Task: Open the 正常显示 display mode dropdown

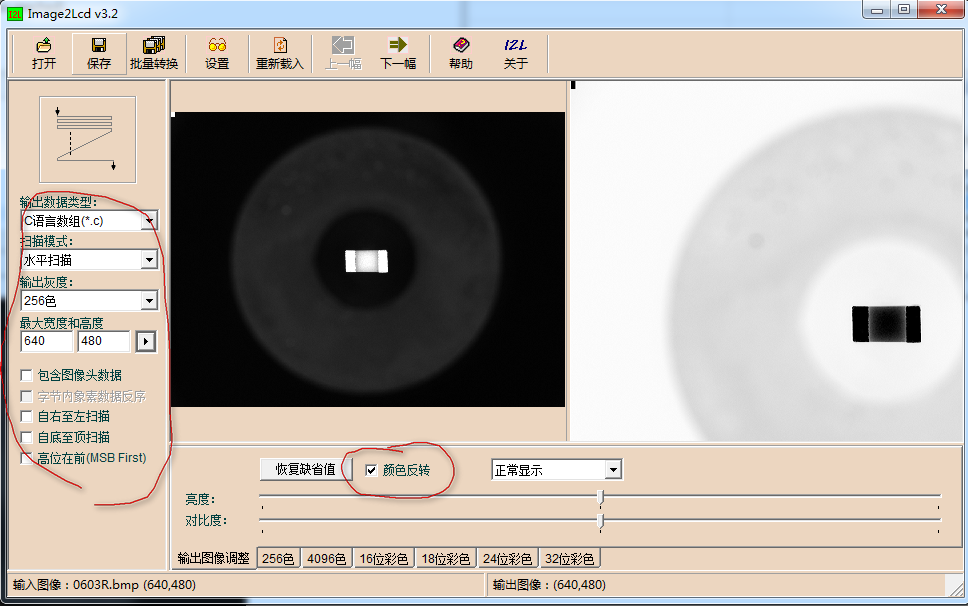Action: [612, 469]
